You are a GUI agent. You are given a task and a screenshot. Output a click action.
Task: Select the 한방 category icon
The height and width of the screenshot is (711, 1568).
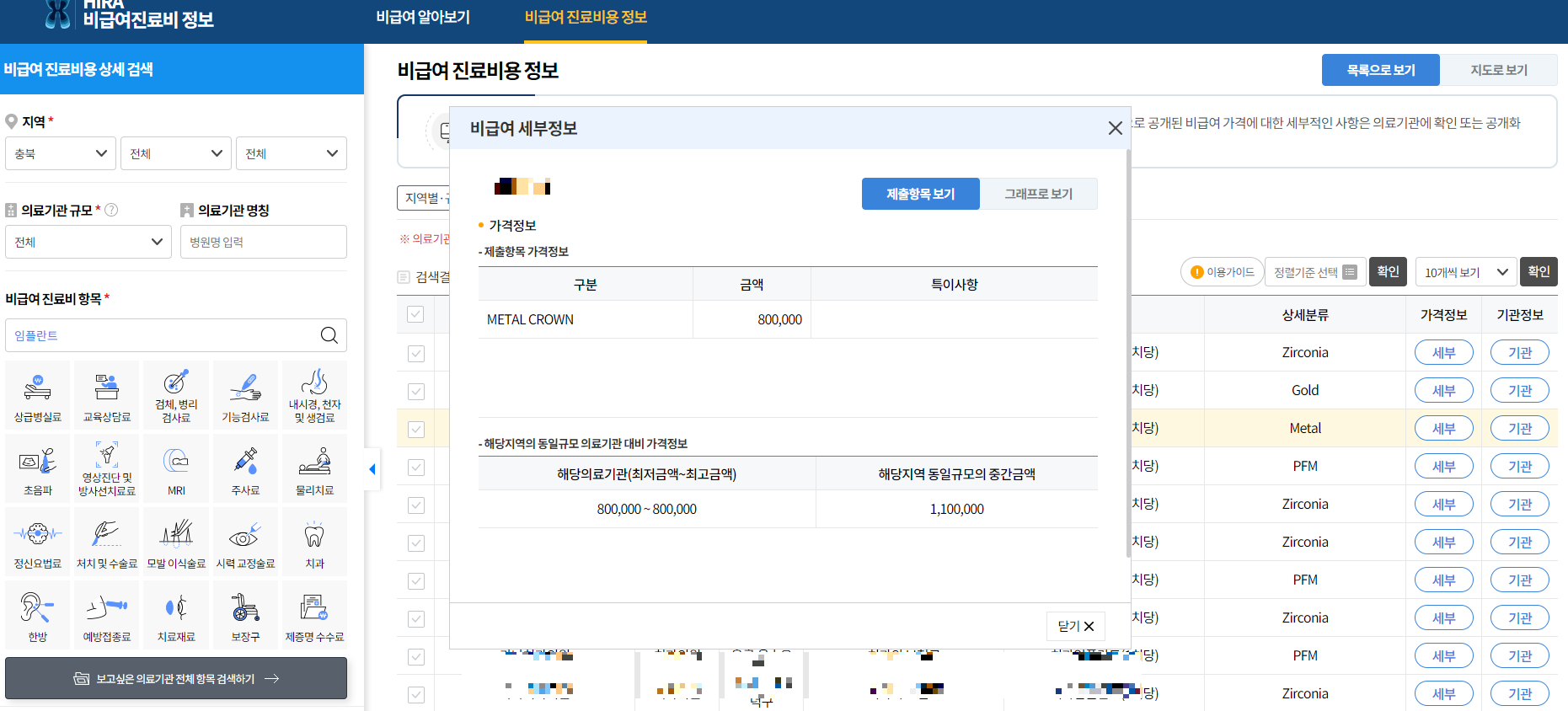tap(38, 615)
